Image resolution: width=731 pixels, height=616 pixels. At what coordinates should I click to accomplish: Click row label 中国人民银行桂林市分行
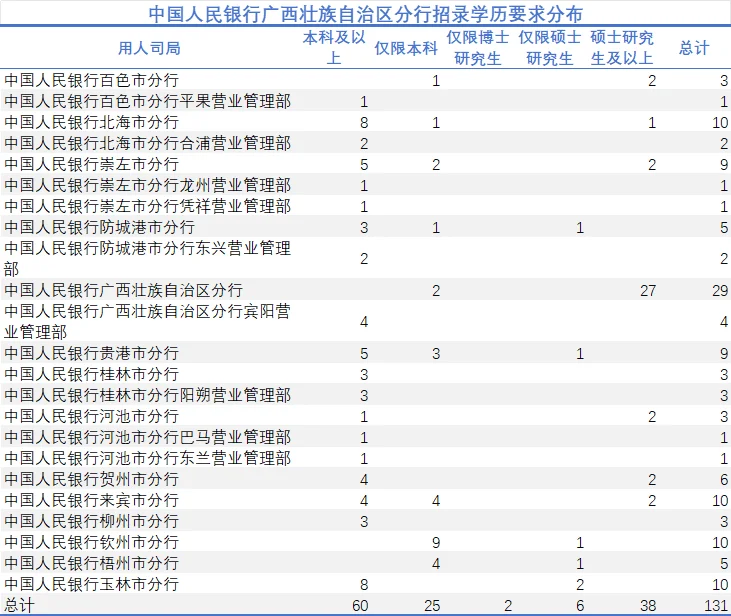pos(91,374)
